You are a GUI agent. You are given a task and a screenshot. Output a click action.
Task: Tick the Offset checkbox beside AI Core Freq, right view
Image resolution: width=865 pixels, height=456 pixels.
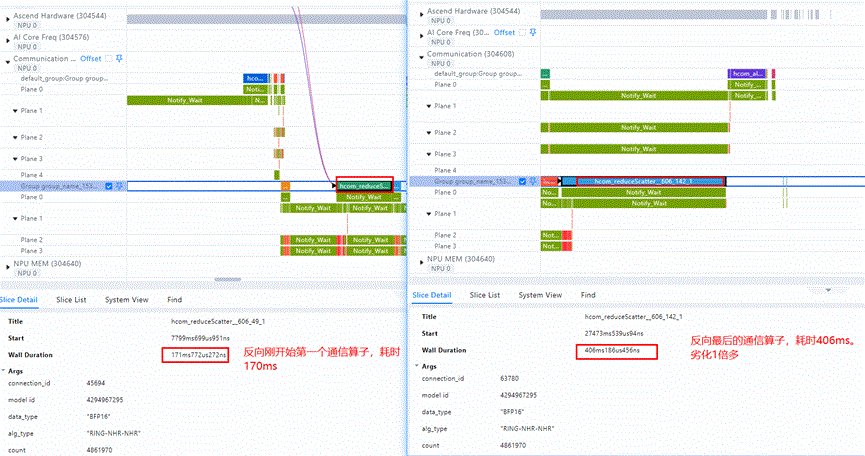(x=522, y=33)
